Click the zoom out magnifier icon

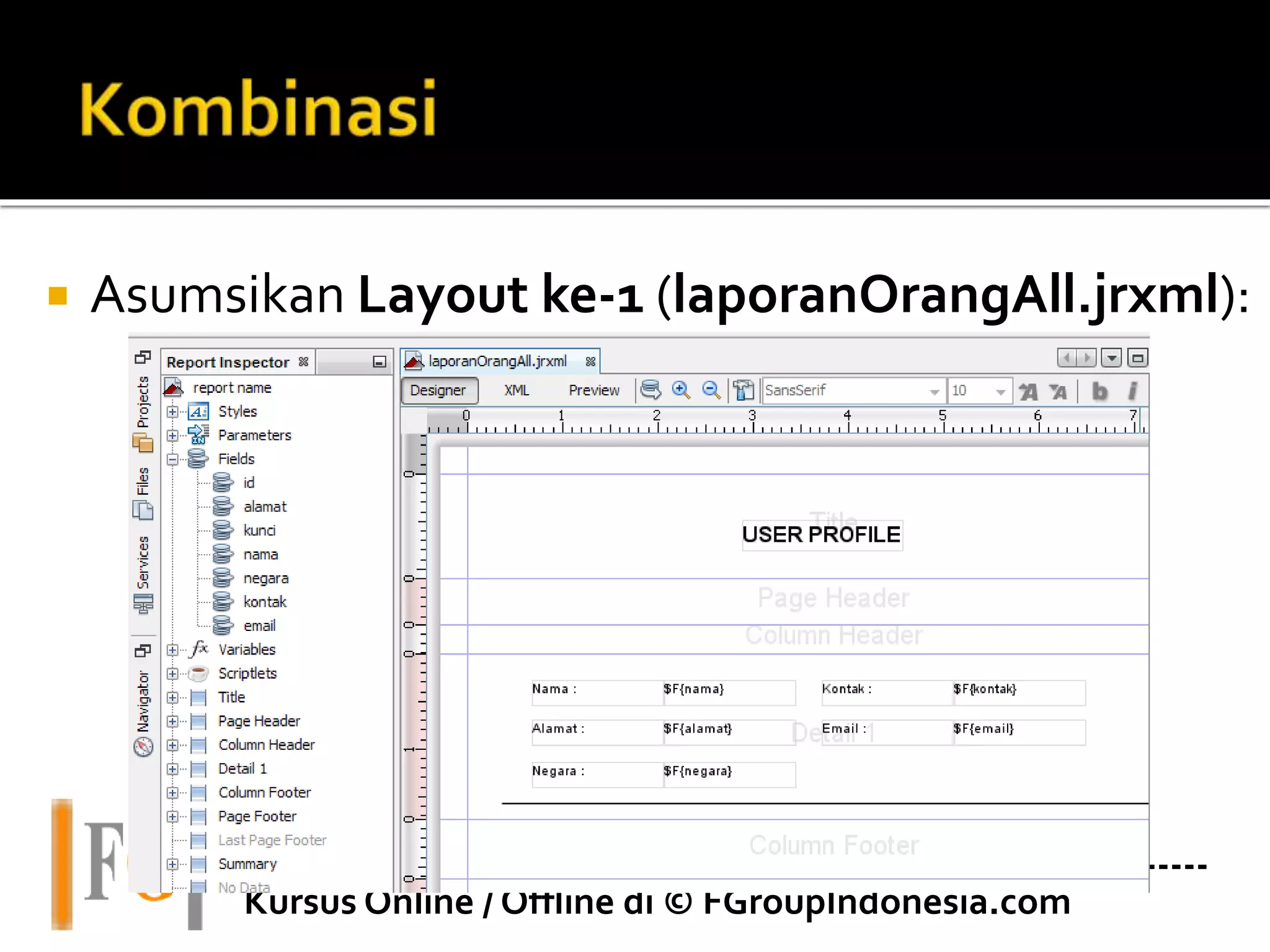click(711, 390)
